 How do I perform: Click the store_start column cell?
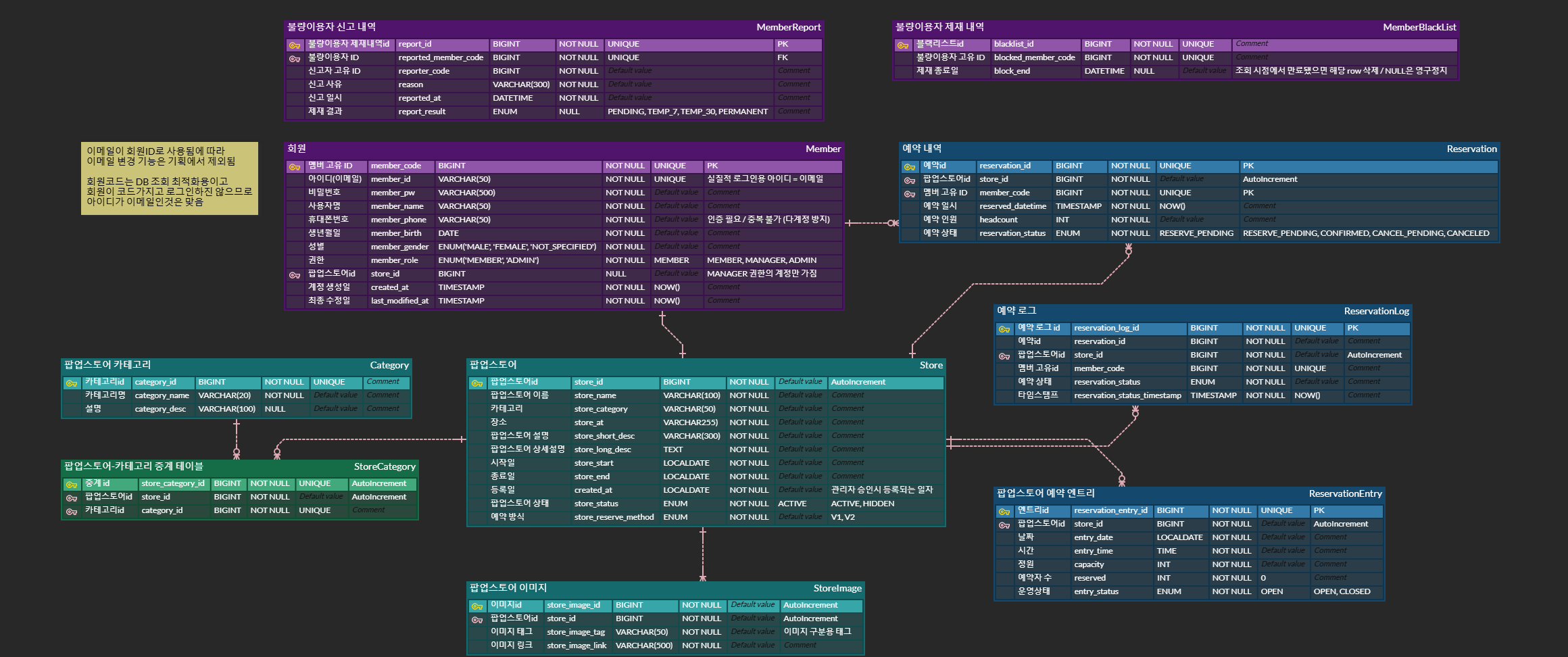tap(615, 463)
